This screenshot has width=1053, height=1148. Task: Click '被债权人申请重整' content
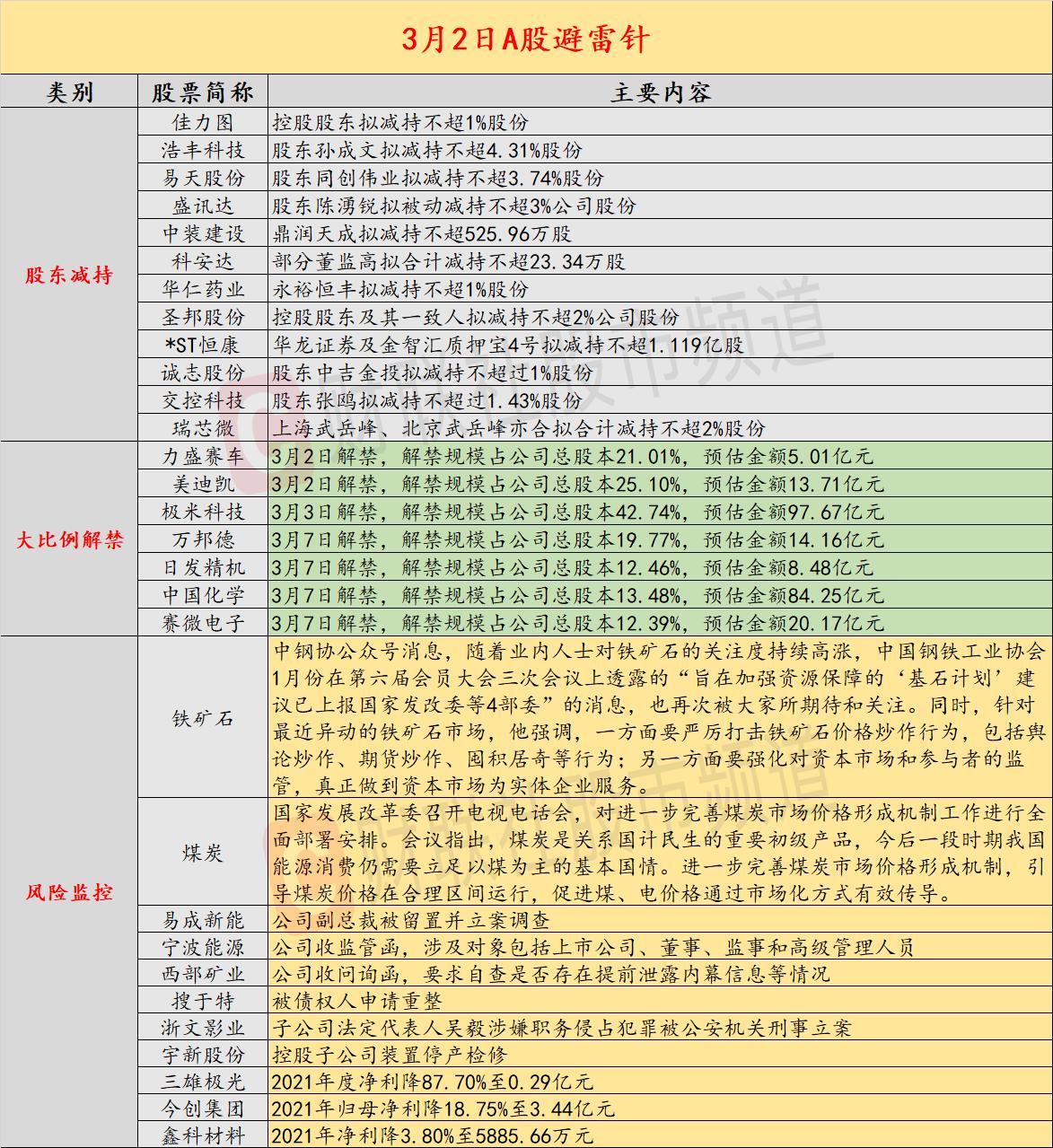[357, 1001]
